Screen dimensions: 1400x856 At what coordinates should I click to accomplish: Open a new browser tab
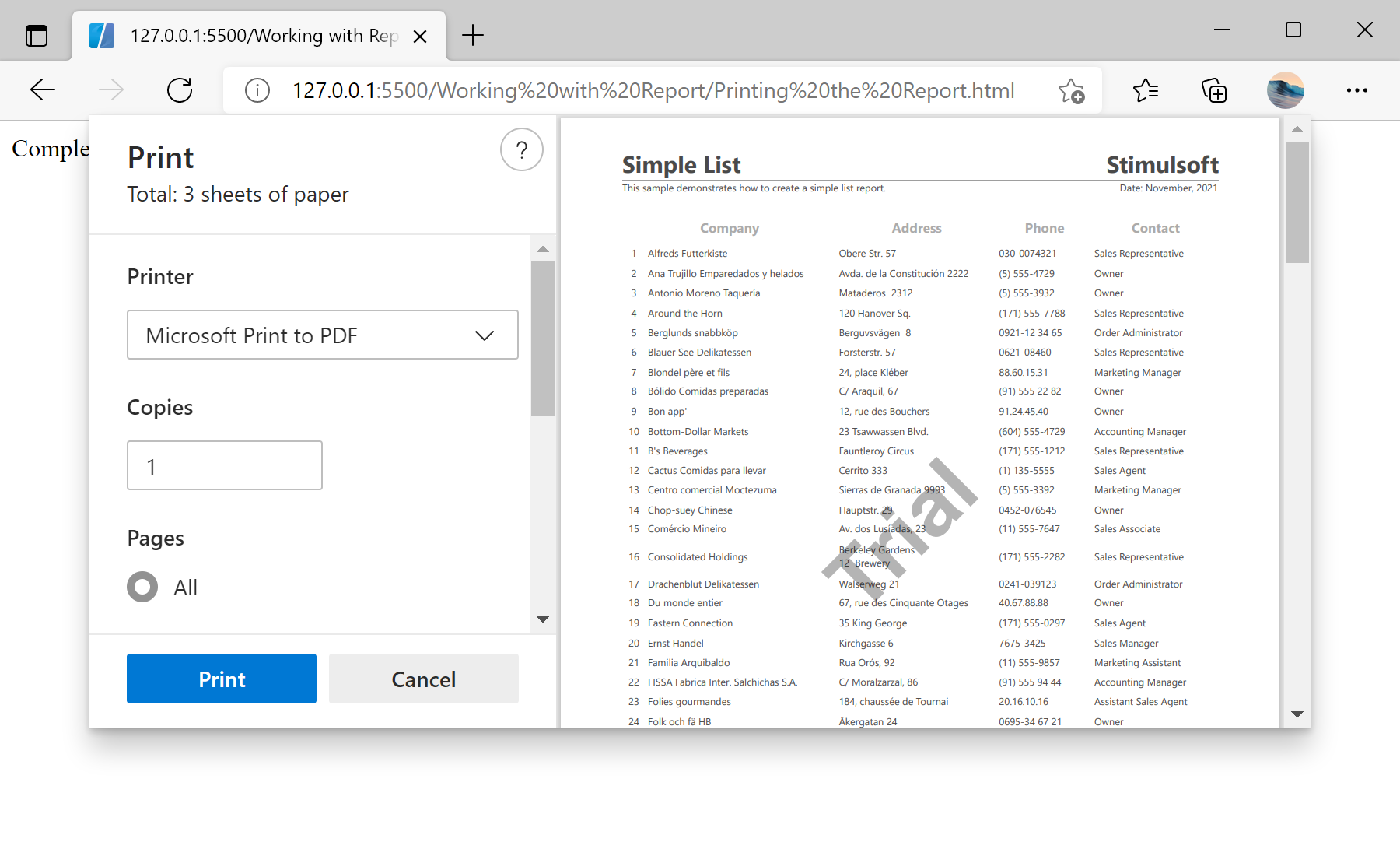[472, 35]
